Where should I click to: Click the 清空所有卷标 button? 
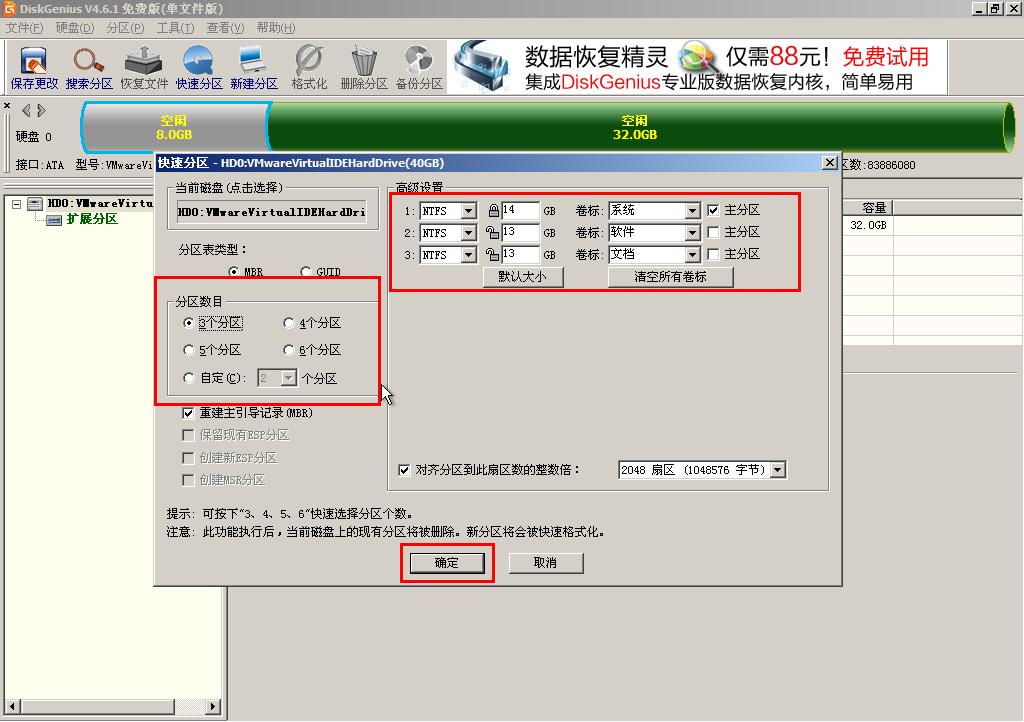pos(670,277)
